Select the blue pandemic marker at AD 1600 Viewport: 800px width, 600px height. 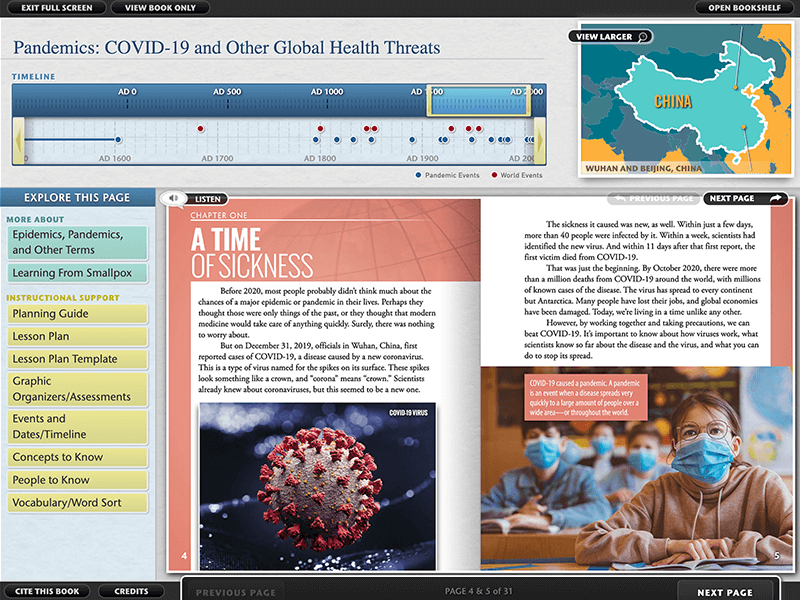click(118, 139)
